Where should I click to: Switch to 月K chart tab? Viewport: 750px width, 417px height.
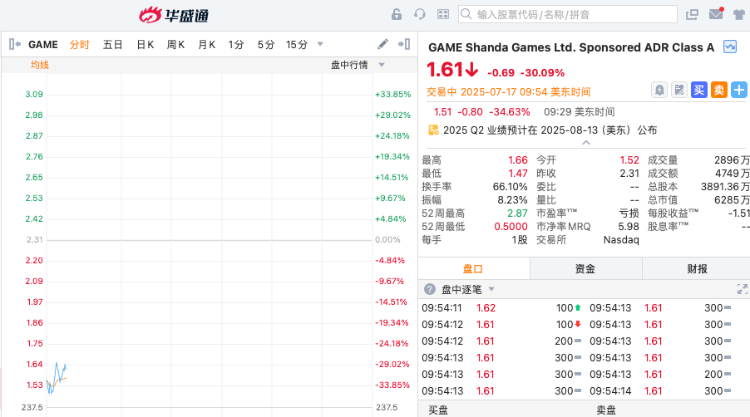207,44
